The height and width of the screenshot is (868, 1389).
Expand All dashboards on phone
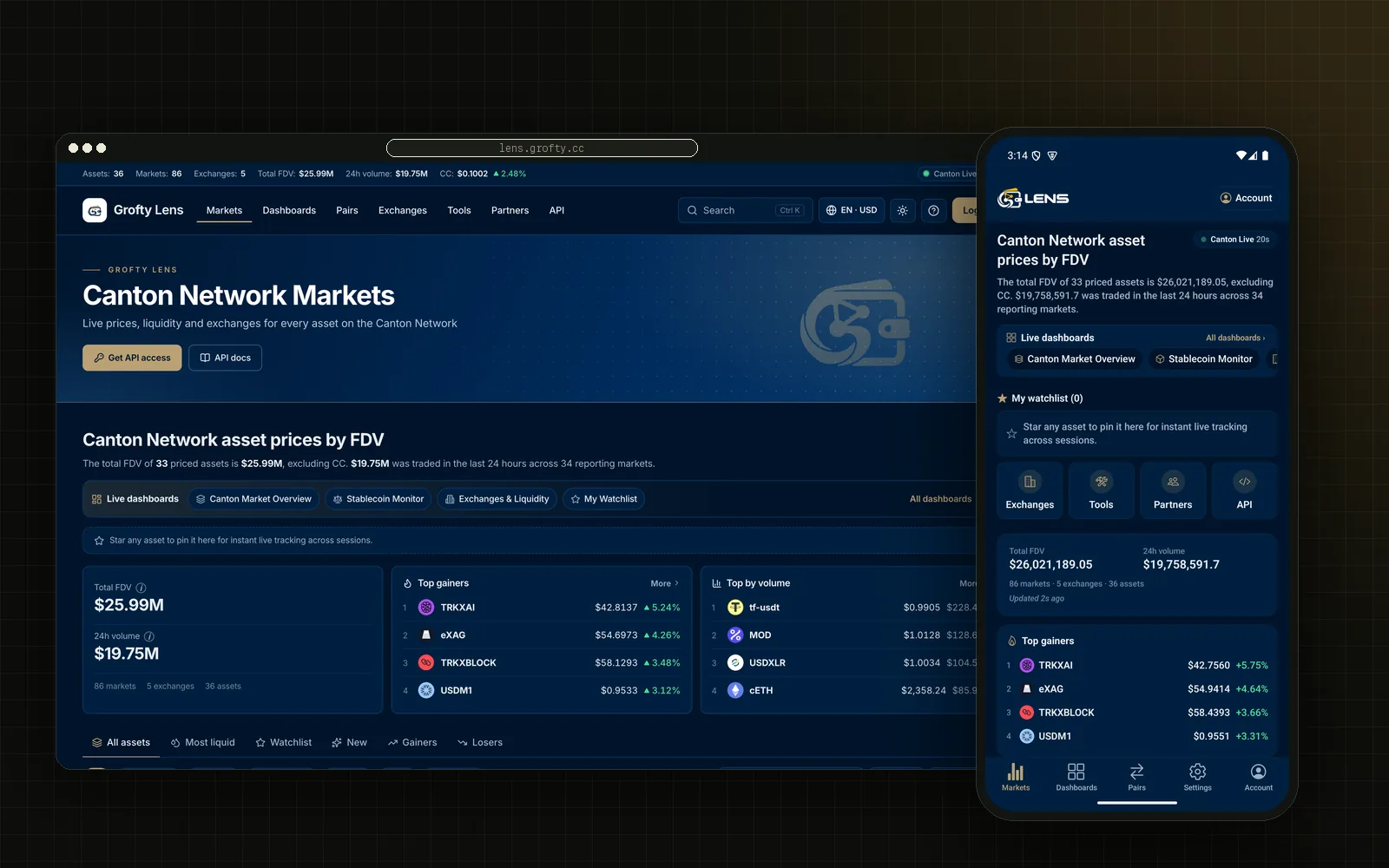[x=1235, y=338]
